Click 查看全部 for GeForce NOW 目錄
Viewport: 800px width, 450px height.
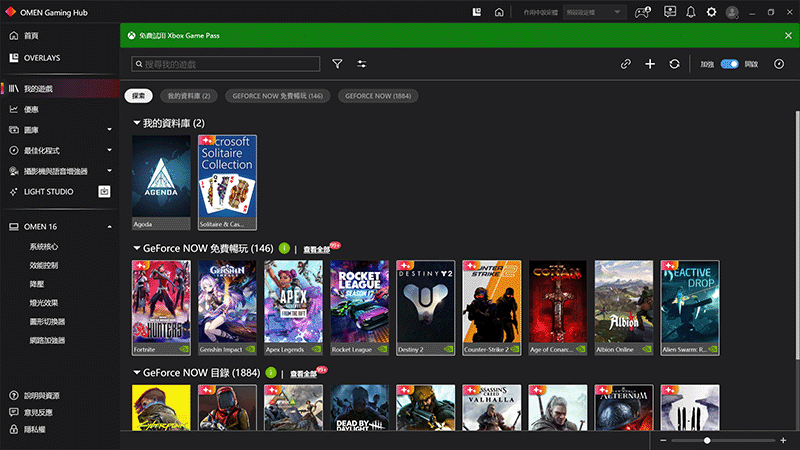pos(304,374)
